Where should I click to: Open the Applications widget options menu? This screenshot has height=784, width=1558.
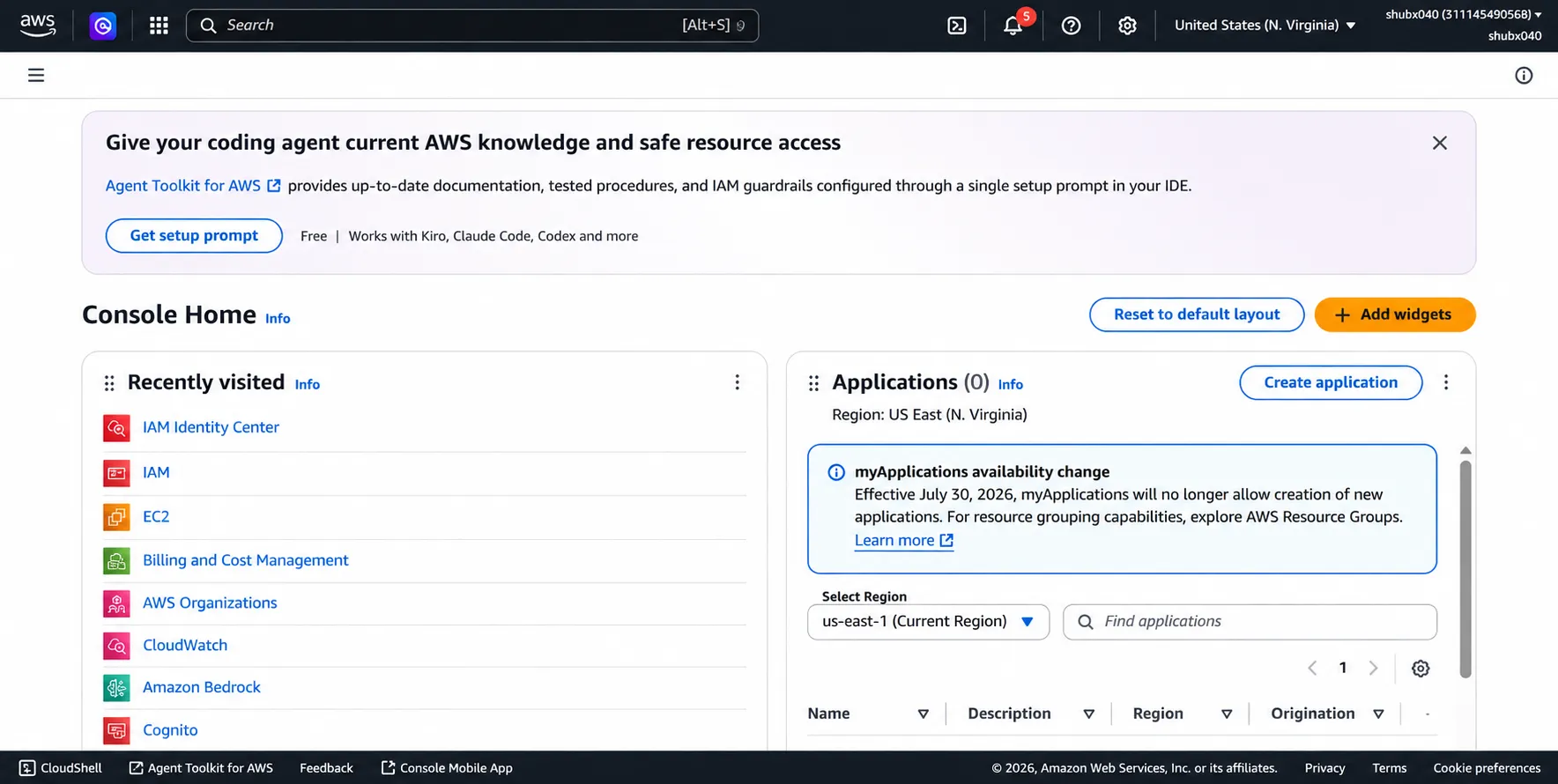(1446, 382)
